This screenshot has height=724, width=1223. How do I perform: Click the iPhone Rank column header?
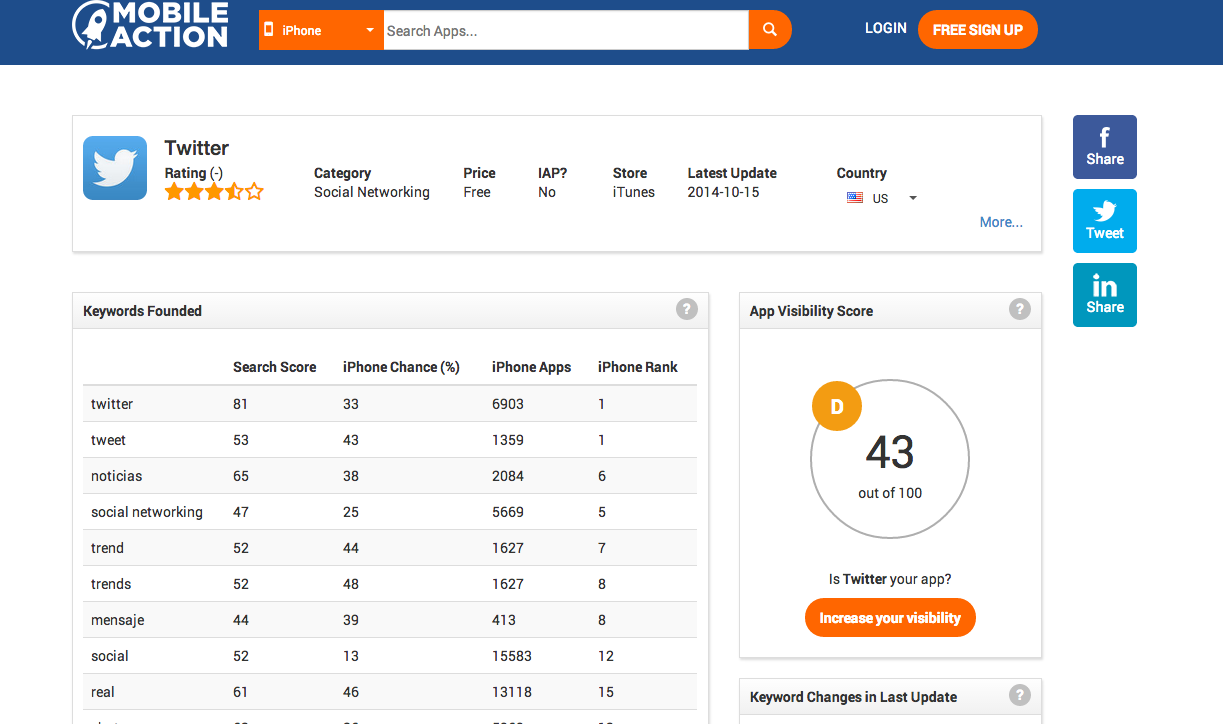[x=637, y=367]
